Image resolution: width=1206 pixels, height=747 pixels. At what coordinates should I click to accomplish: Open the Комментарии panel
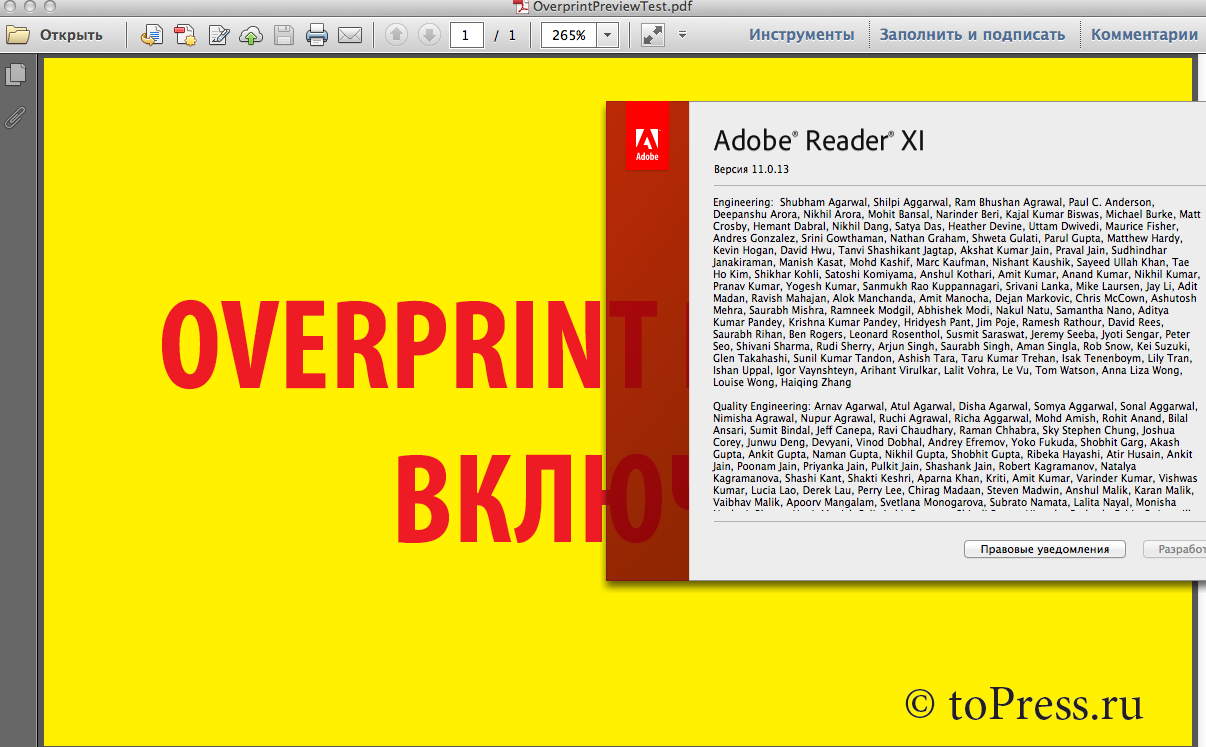(1144, 34)
